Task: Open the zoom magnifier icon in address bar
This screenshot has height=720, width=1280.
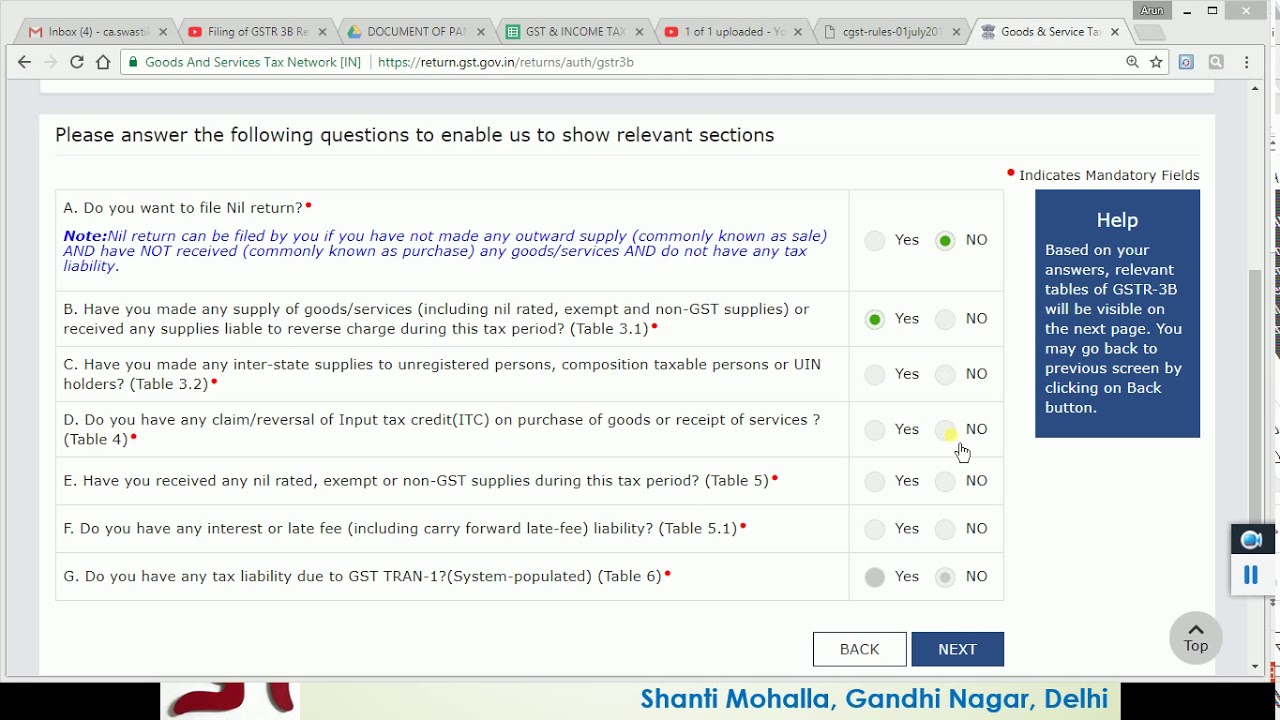Action: (x=1132, y=62)
